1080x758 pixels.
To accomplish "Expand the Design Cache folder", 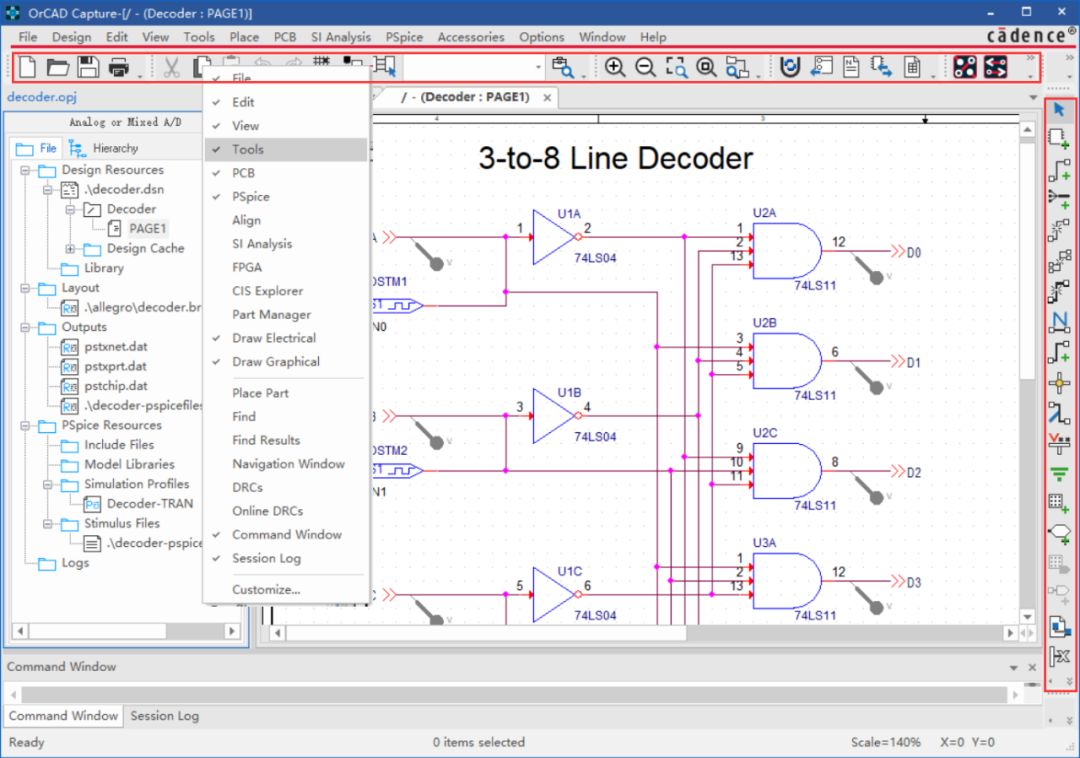I will (x=70, y=249).
